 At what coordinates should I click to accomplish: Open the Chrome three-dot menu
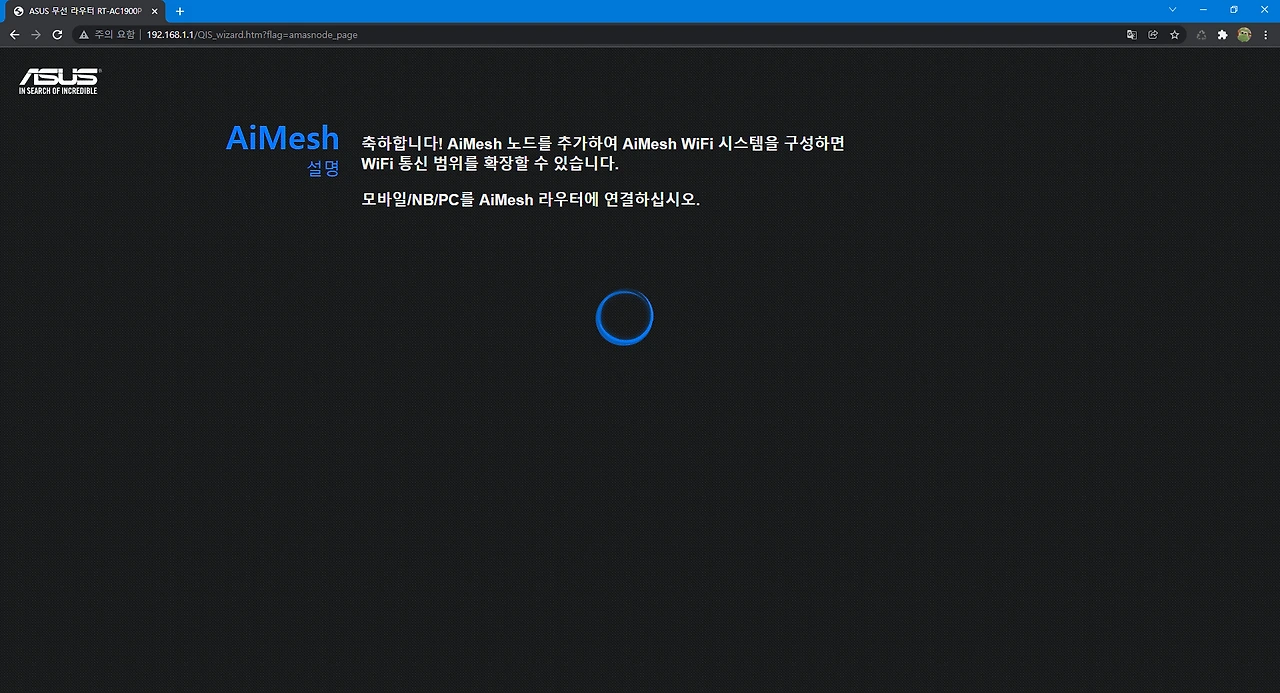coord(1267,34)
